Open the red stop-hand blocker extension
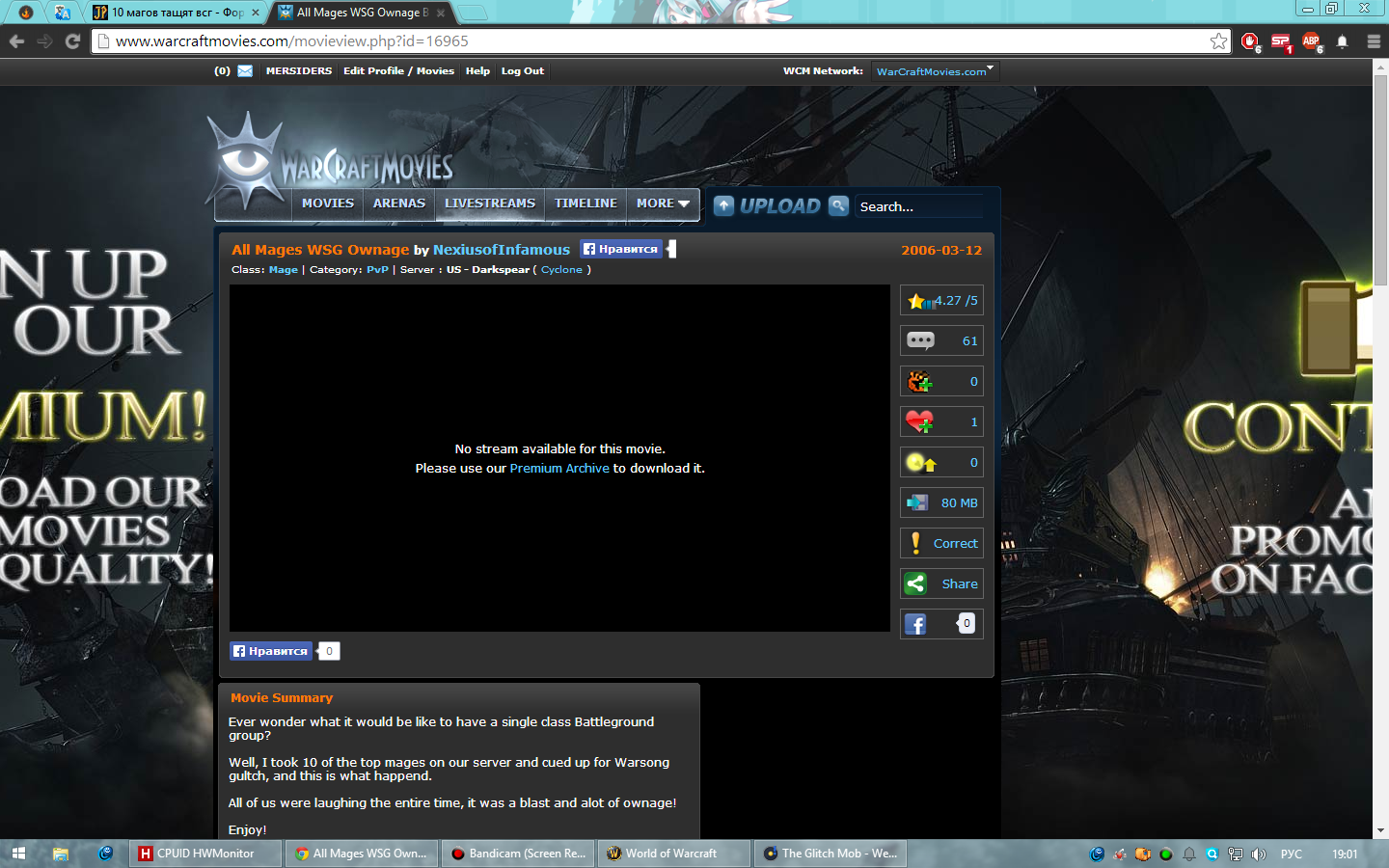Viewport: 1389px width, 868px height. coord(1250,41)
